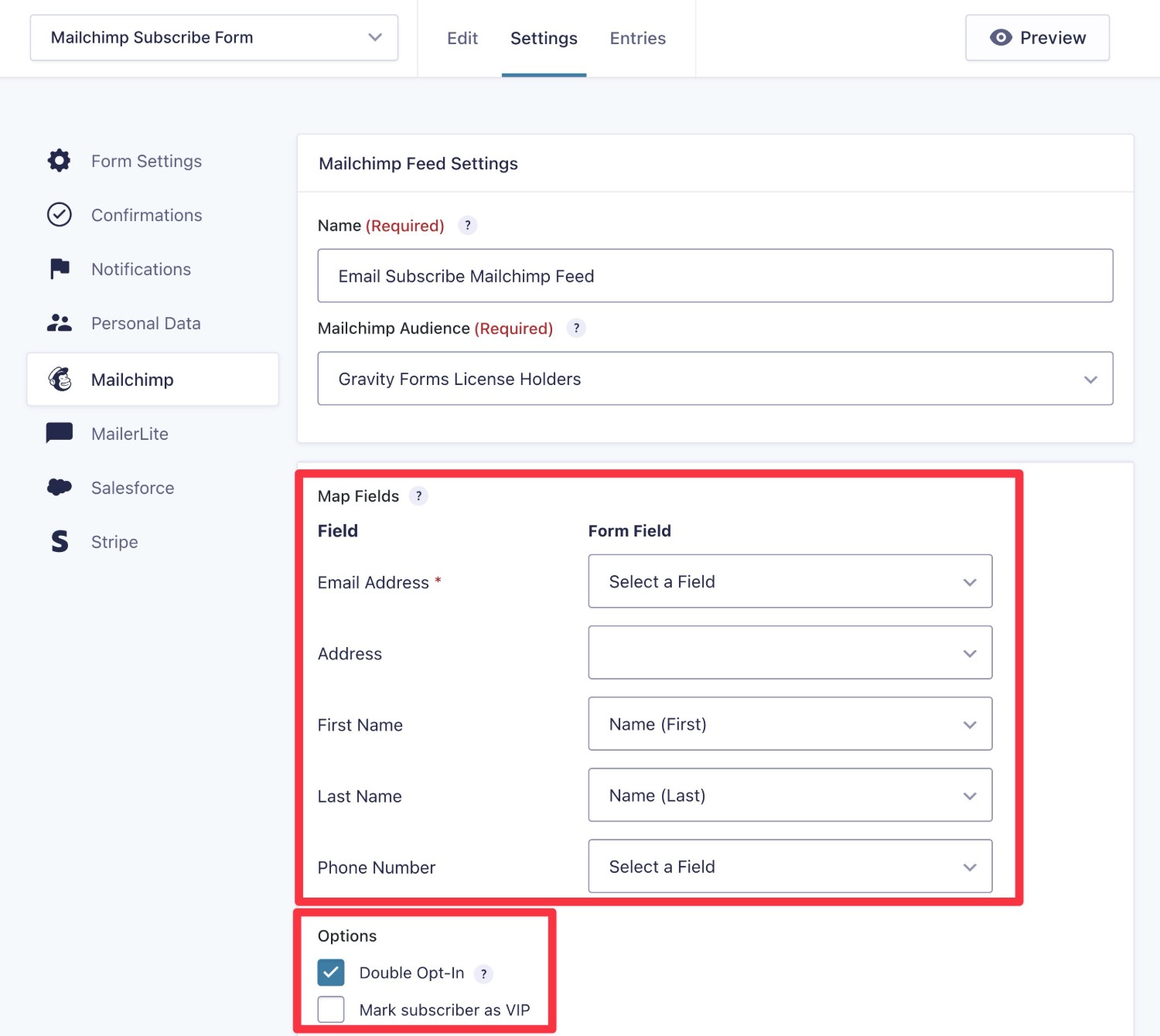Click the MailerLite chat bubble icon

pyautogui.click(x=59, y=433)
